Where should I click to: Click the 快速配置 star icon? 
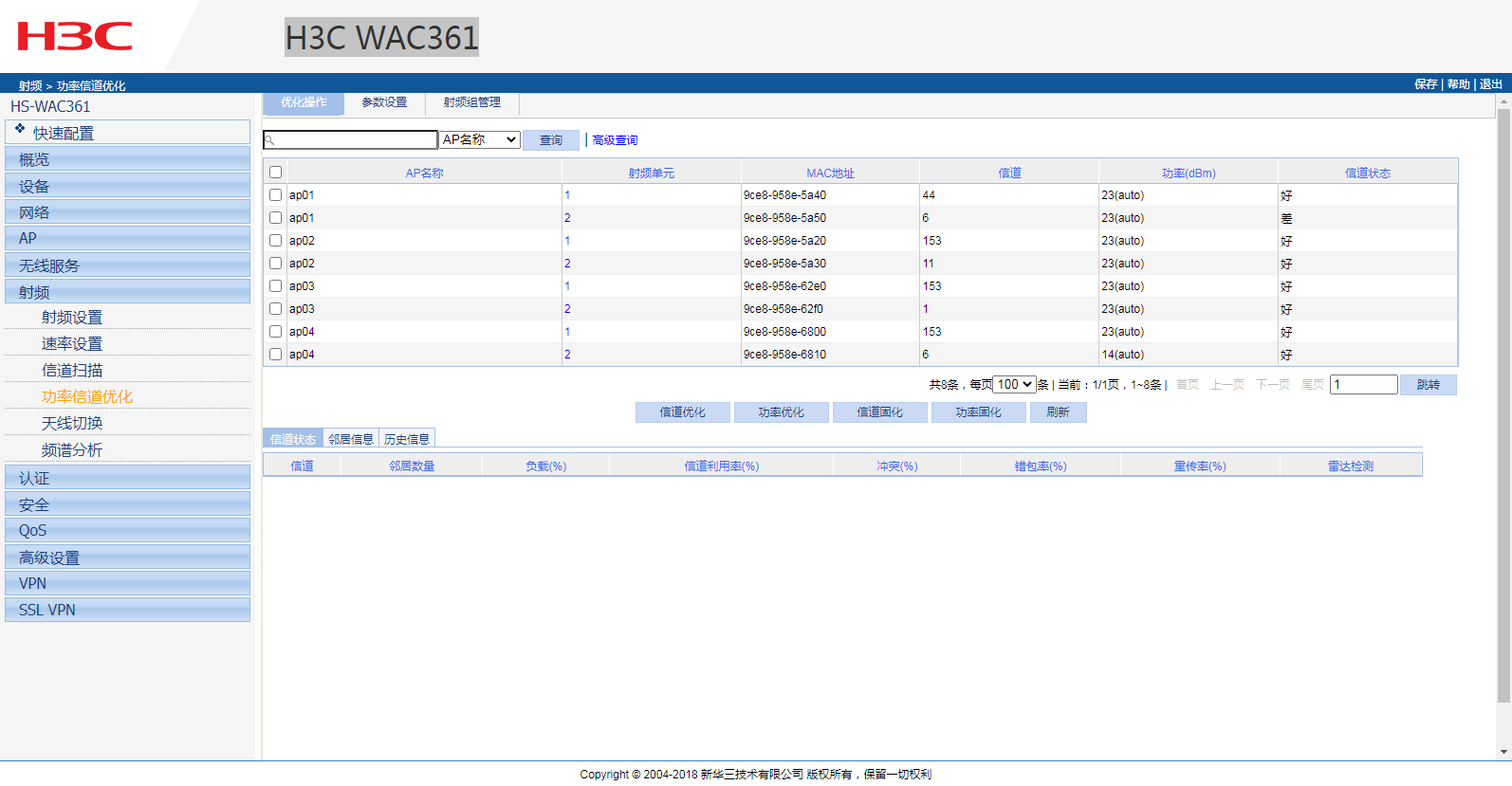click(x=20, y=128)
